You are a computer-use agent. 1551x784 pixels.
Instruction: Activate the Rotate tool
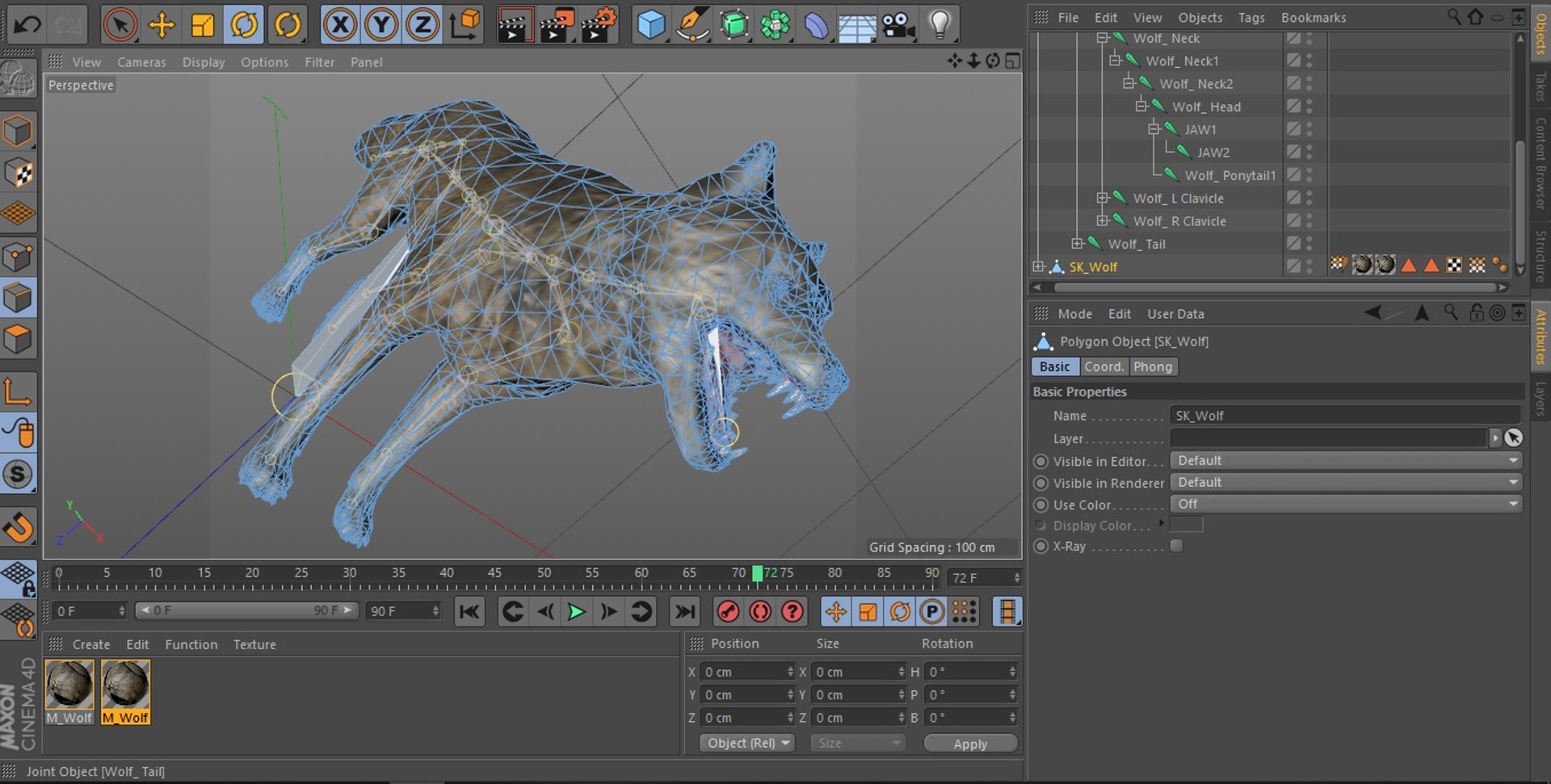pyautogui.click(x=244, y=24)
